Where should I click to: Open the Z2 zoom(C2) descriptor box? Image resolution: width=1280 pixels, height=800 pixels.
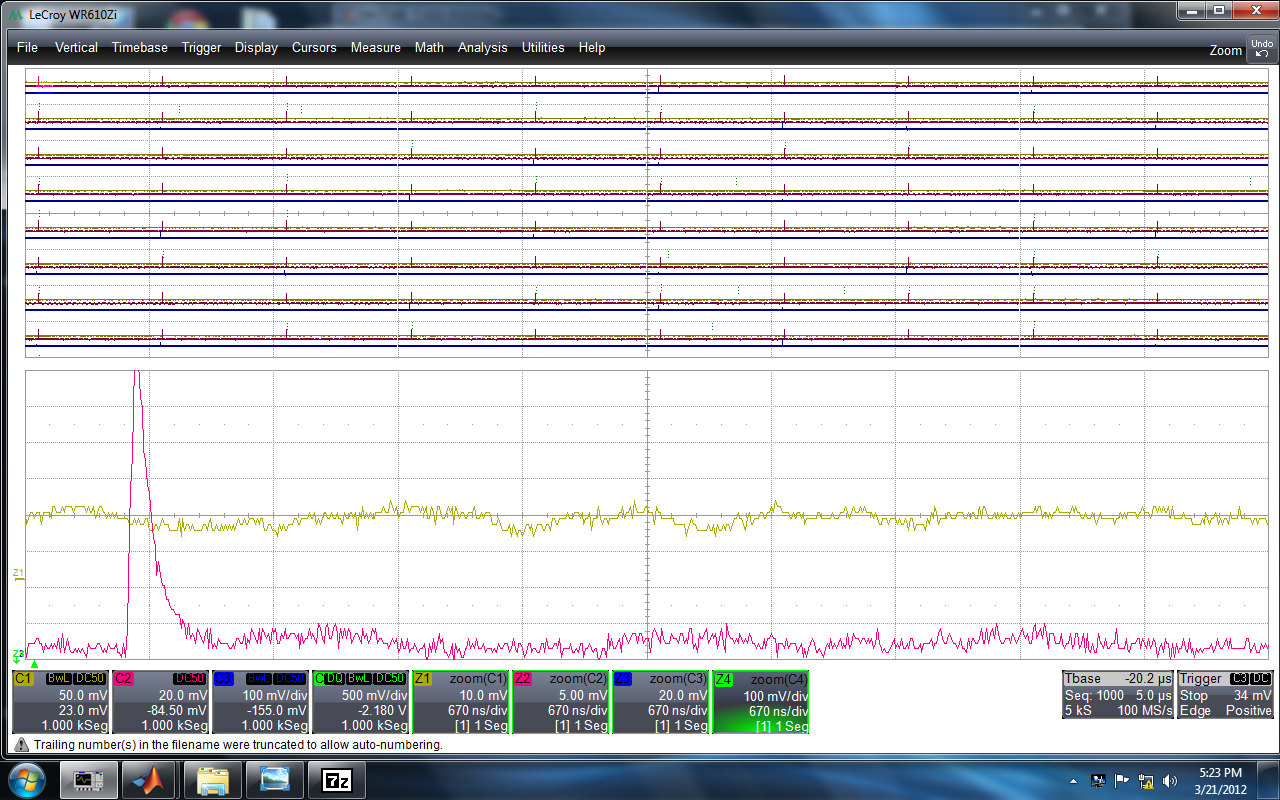[560, 702]
